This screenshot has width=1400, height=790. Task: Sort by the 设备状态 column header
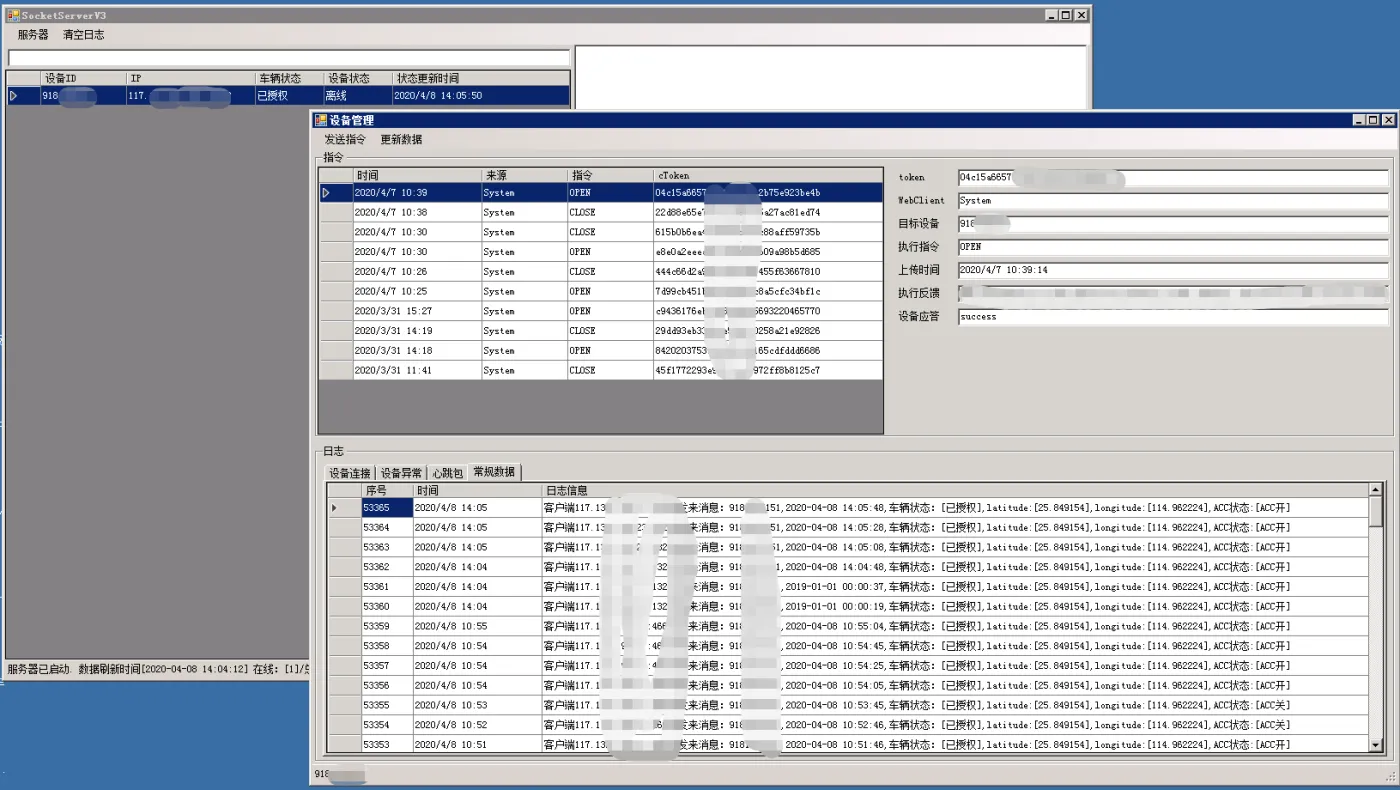(x=357, y=78)
